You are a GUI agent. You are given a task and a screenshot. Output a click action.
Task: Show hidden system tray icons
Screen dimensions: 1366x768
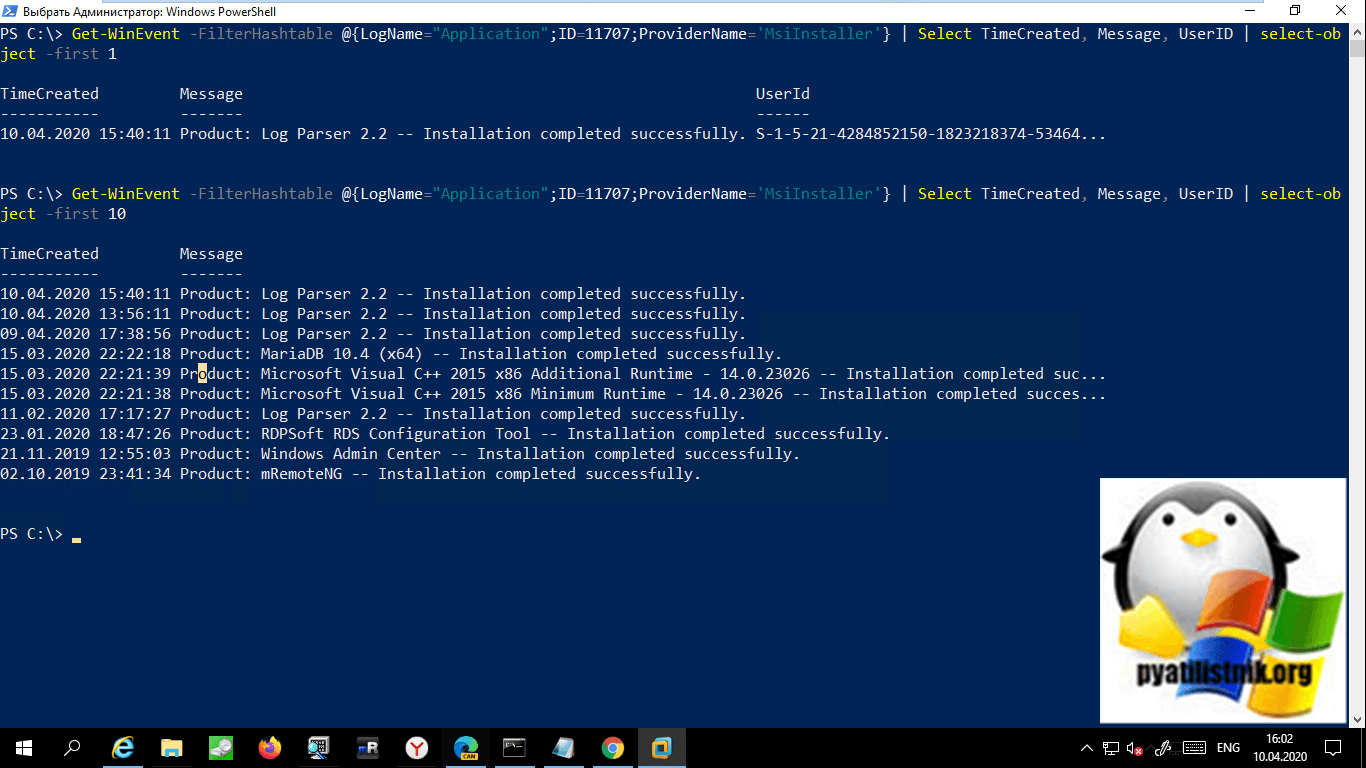1087,748
